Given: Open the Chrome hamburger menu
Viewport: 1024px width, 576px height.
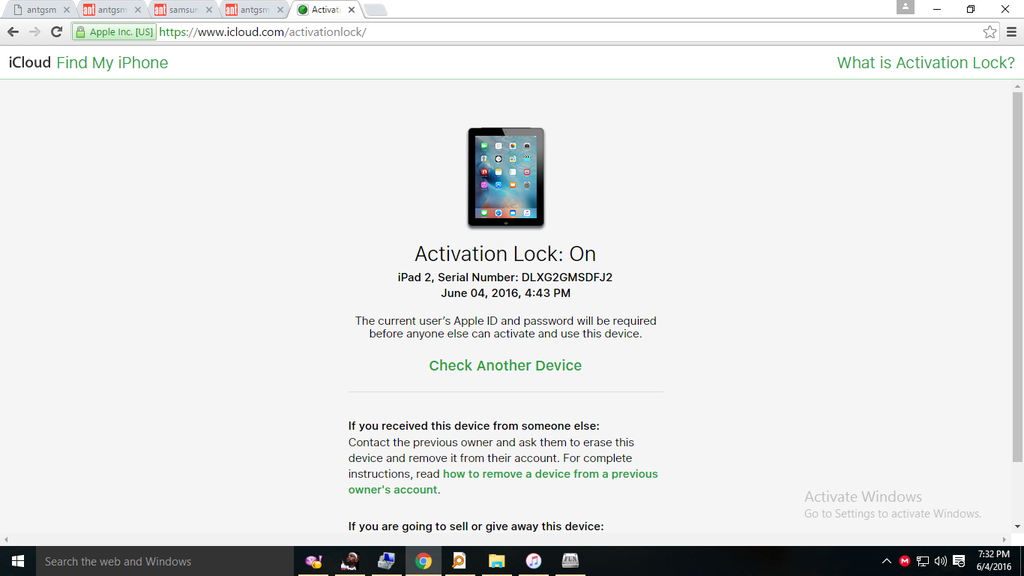Looking at the screenshot, I should click(x=1011, y=32).
